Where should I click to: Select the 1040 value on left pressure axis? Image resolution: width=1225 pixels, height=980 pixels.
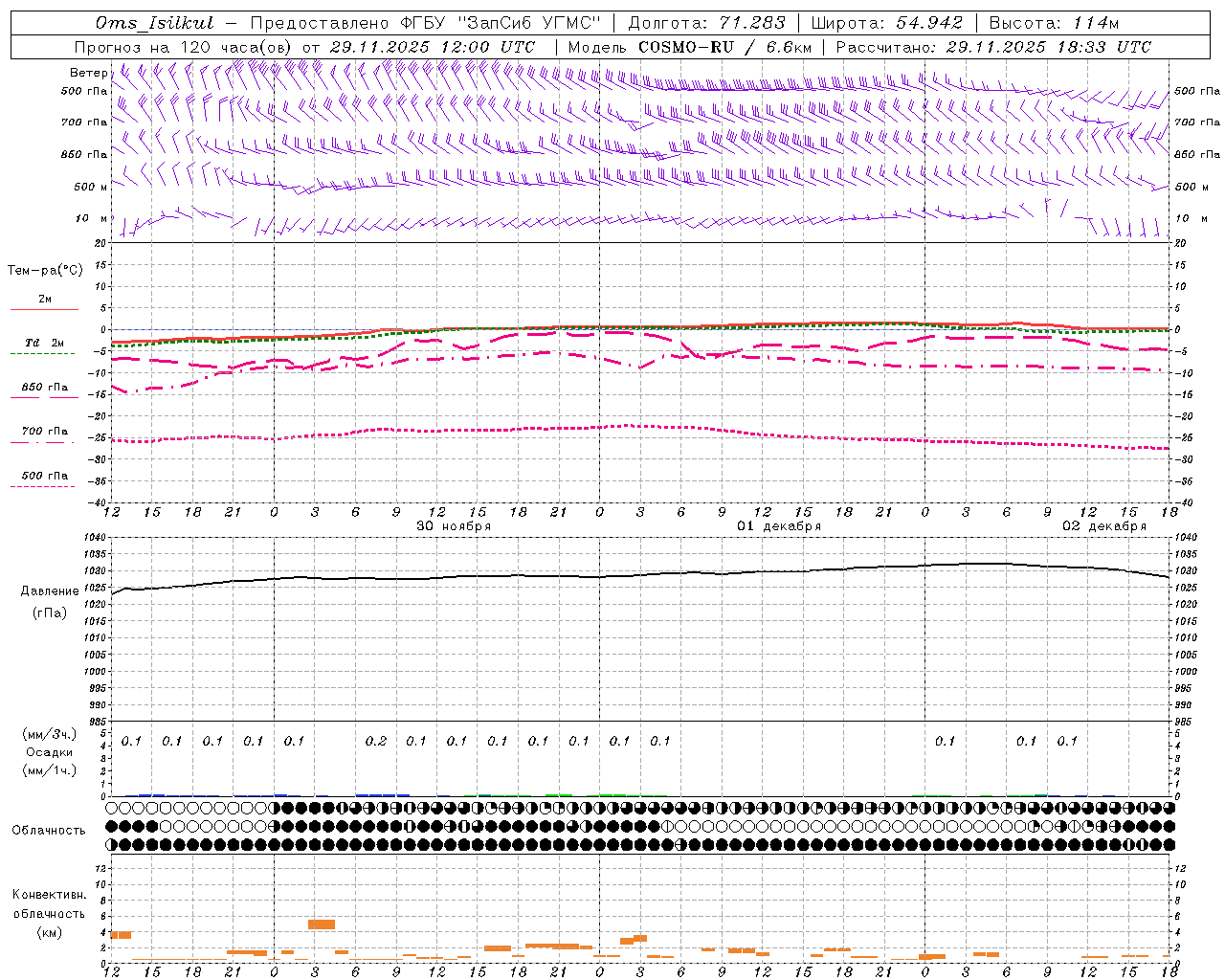click(96, 538)
